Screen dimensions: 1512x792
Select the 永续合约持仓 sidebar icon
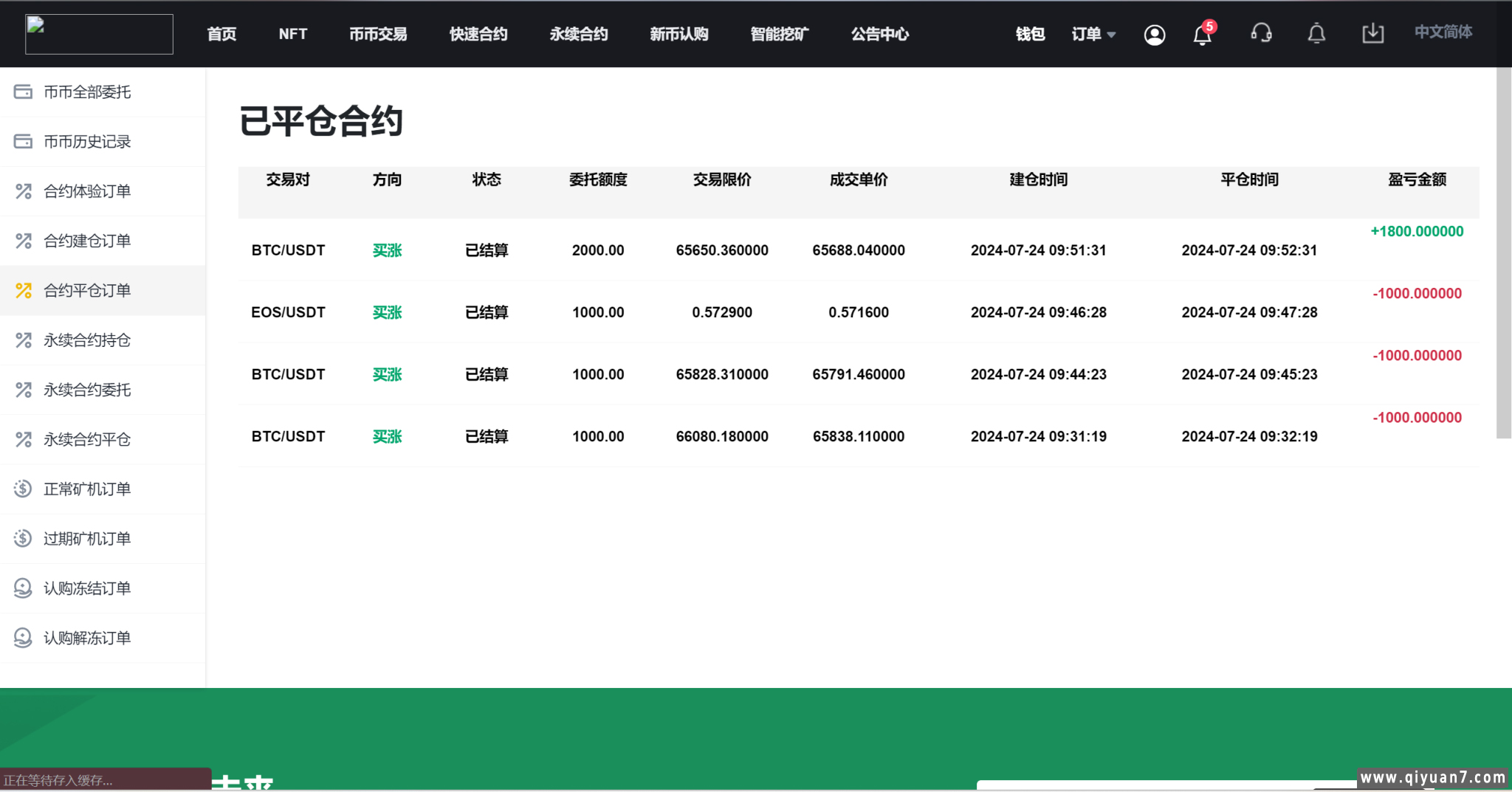pos(22,340)
